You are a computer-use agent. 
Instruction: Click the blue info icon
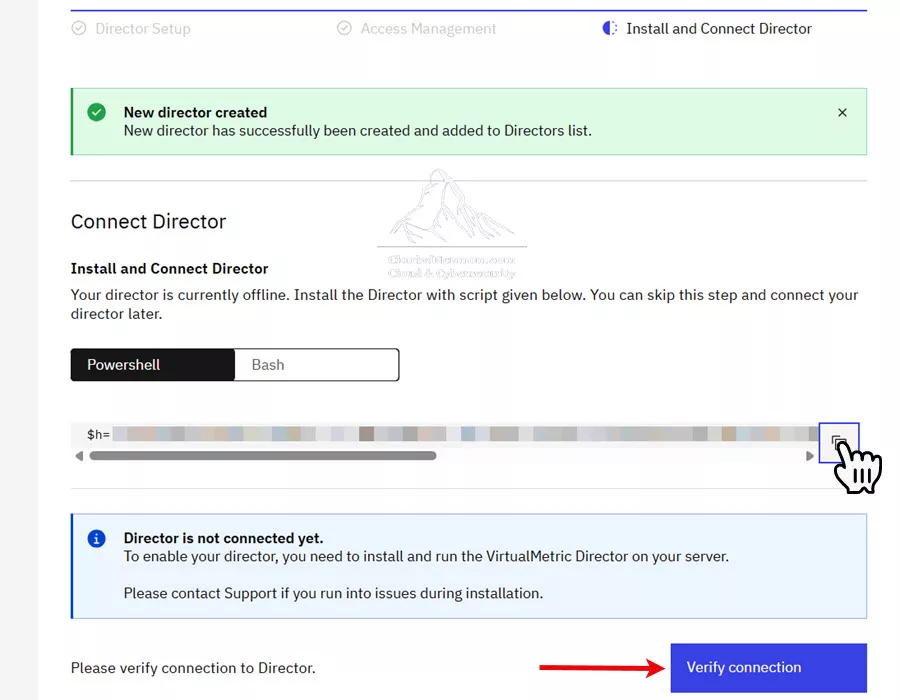96,538
